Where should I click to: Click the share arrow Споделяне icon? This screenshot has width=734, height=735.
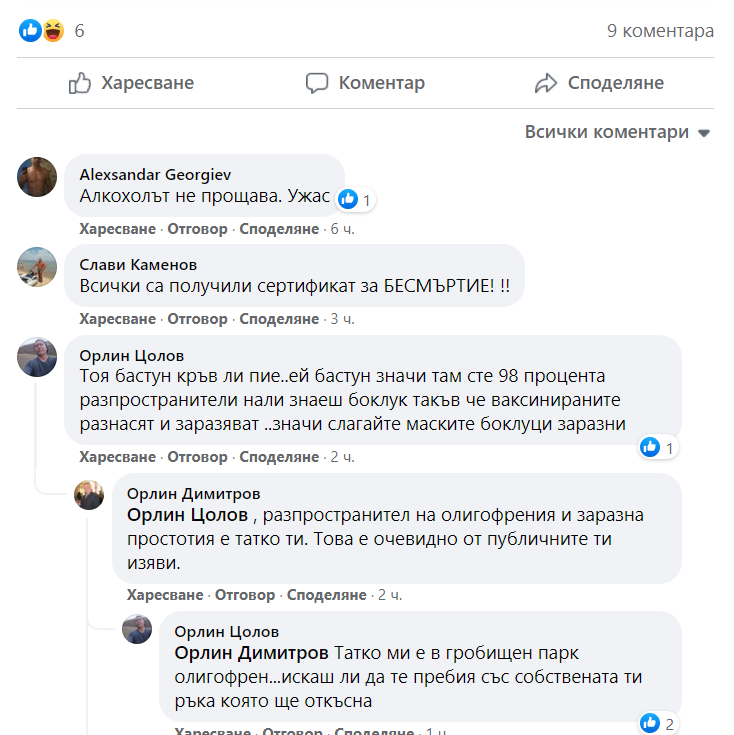tap(546, 83)
